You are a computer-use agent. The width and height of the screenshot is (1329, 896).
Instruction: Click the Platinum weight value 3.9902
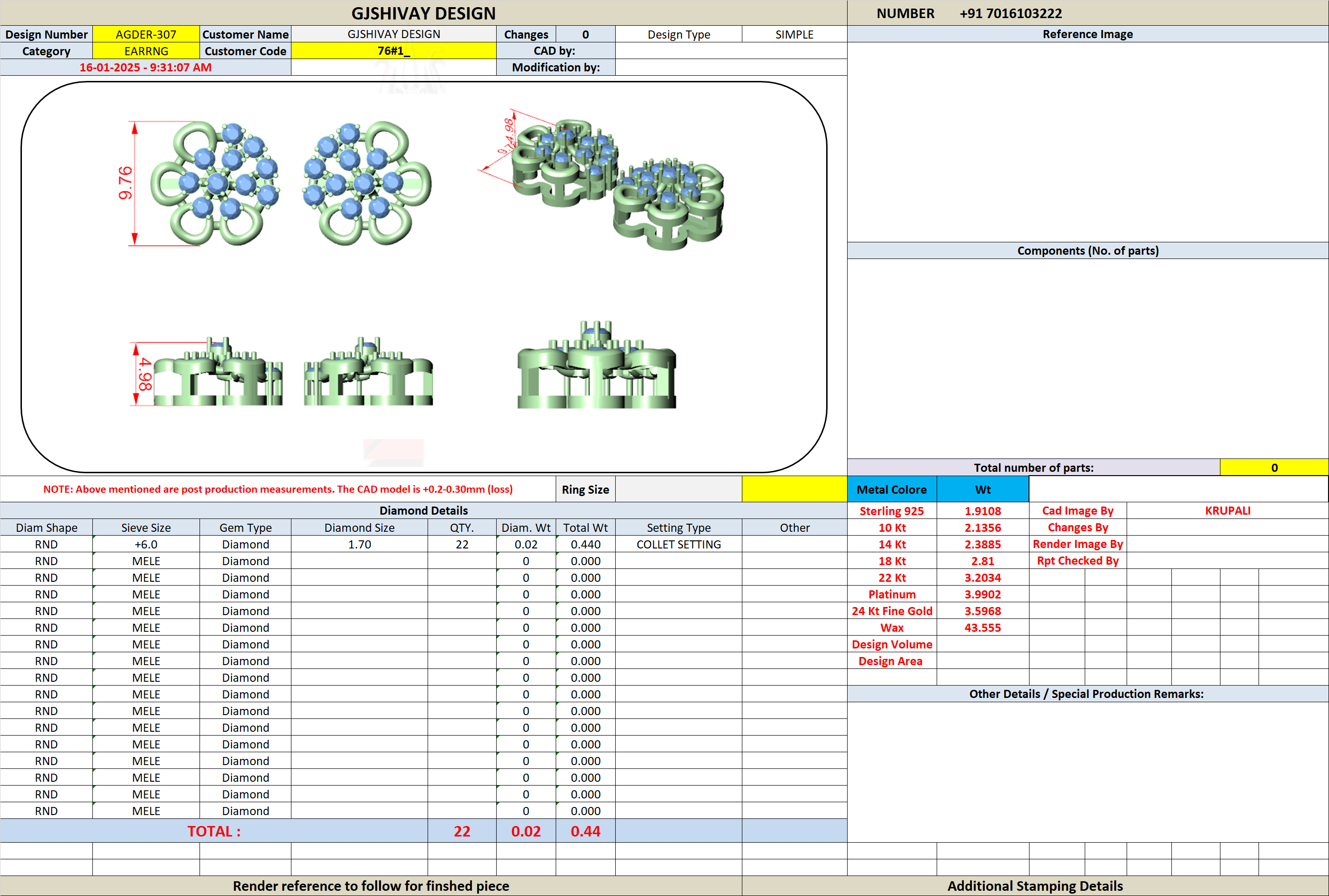point(983,594)
